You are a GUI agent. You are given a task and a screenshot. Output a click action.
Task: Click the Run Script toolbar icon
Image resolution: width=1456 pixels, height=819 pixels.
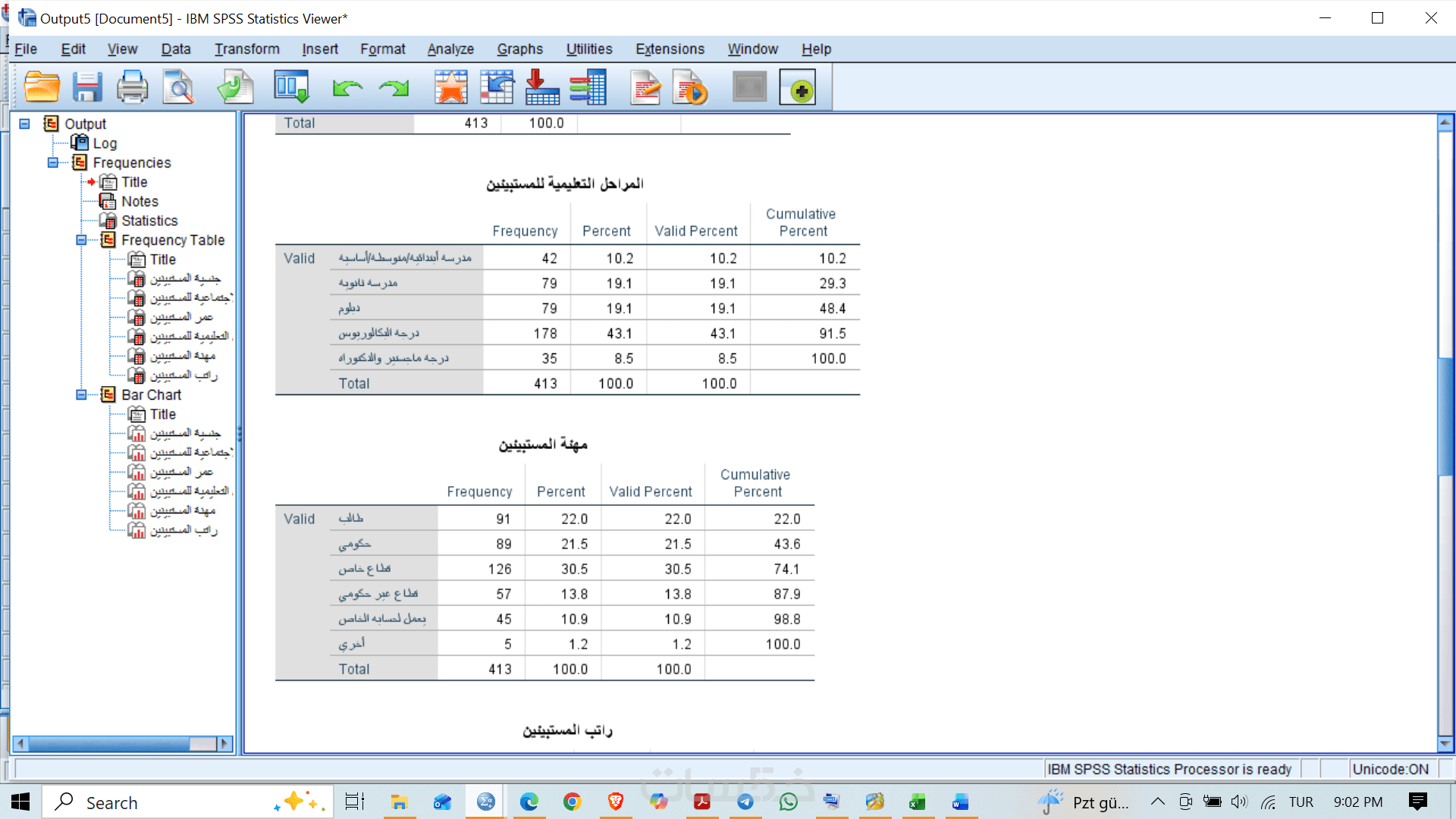[690, 88]
